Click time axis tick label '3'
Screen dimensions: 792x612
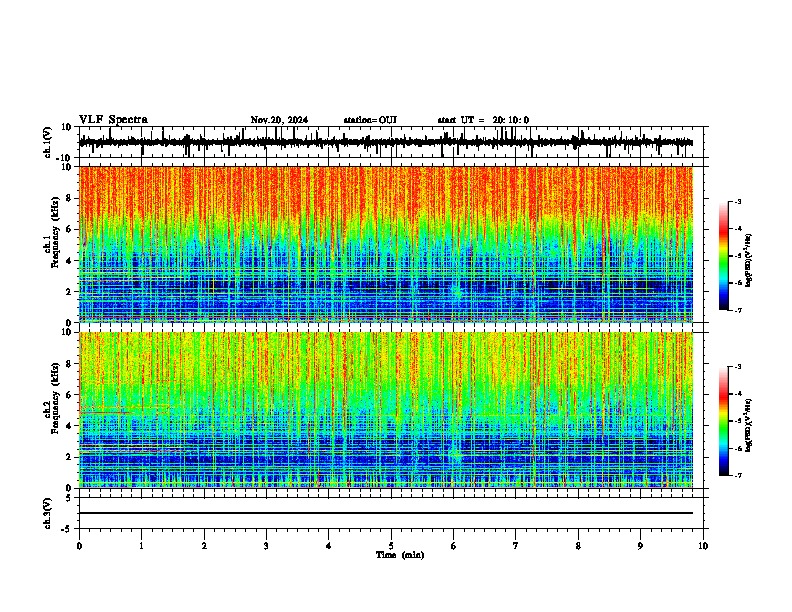click(266, 546)
